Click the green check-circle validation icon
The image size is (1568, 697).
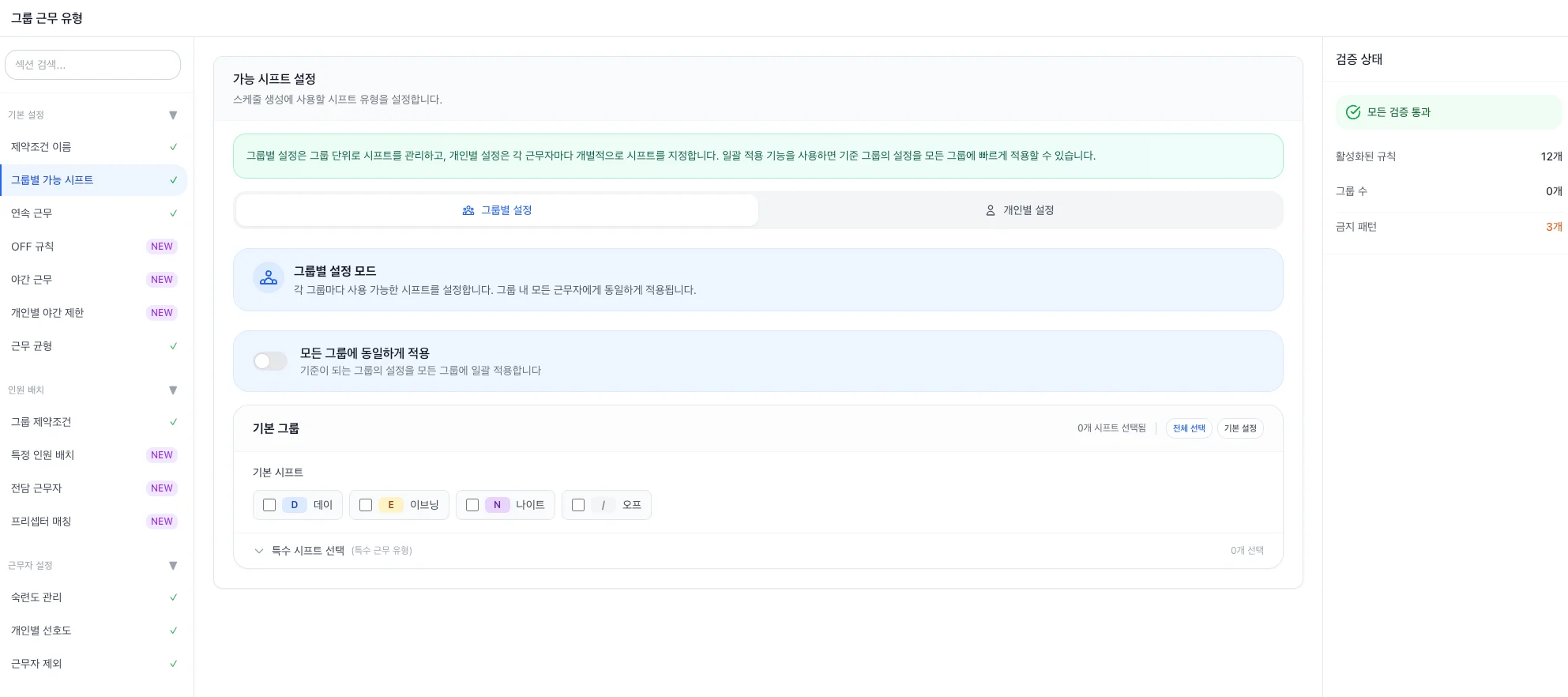click(x=1353, y=112)
